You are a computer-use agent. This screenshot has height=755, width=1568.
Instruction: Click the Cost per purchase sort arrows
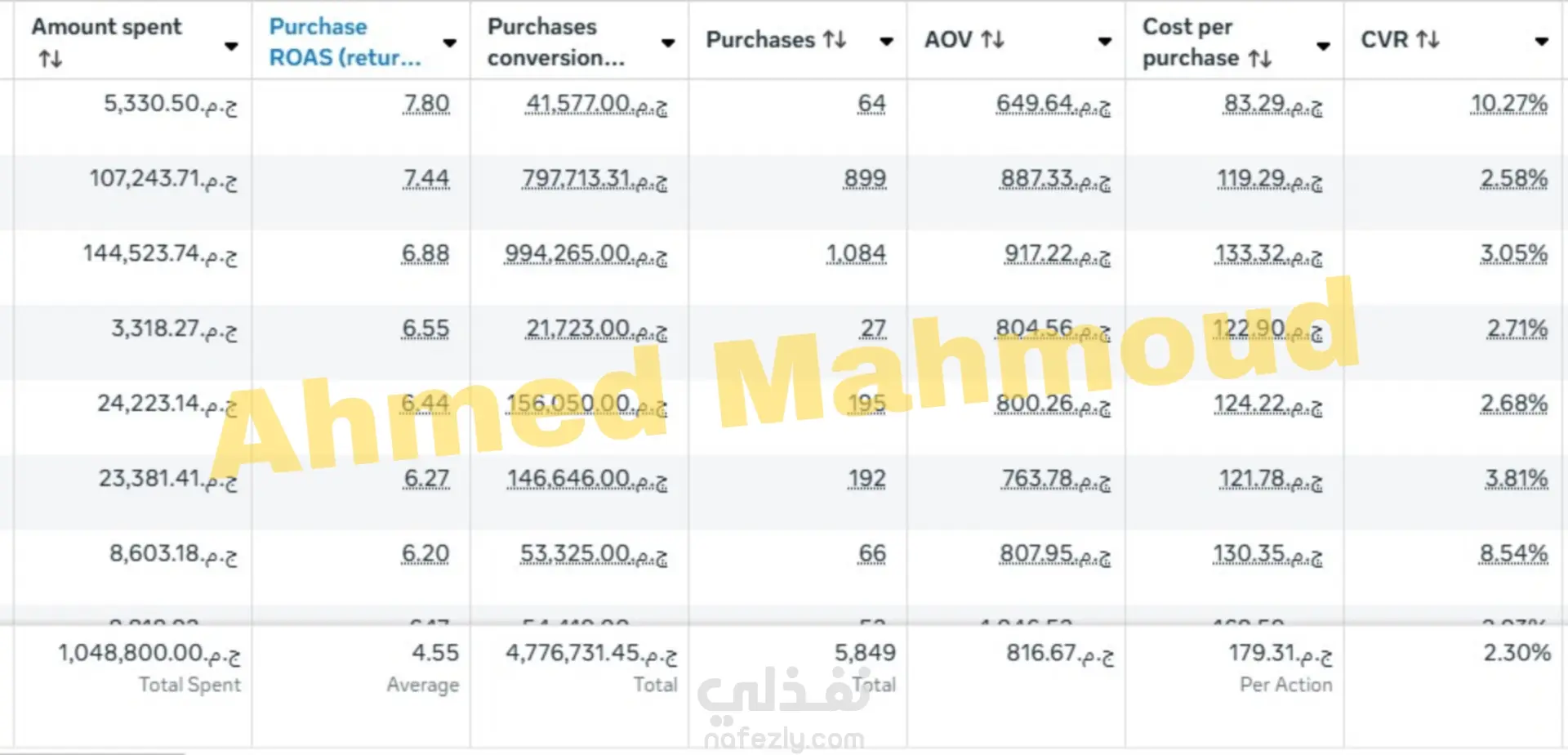pos(1260,58)
